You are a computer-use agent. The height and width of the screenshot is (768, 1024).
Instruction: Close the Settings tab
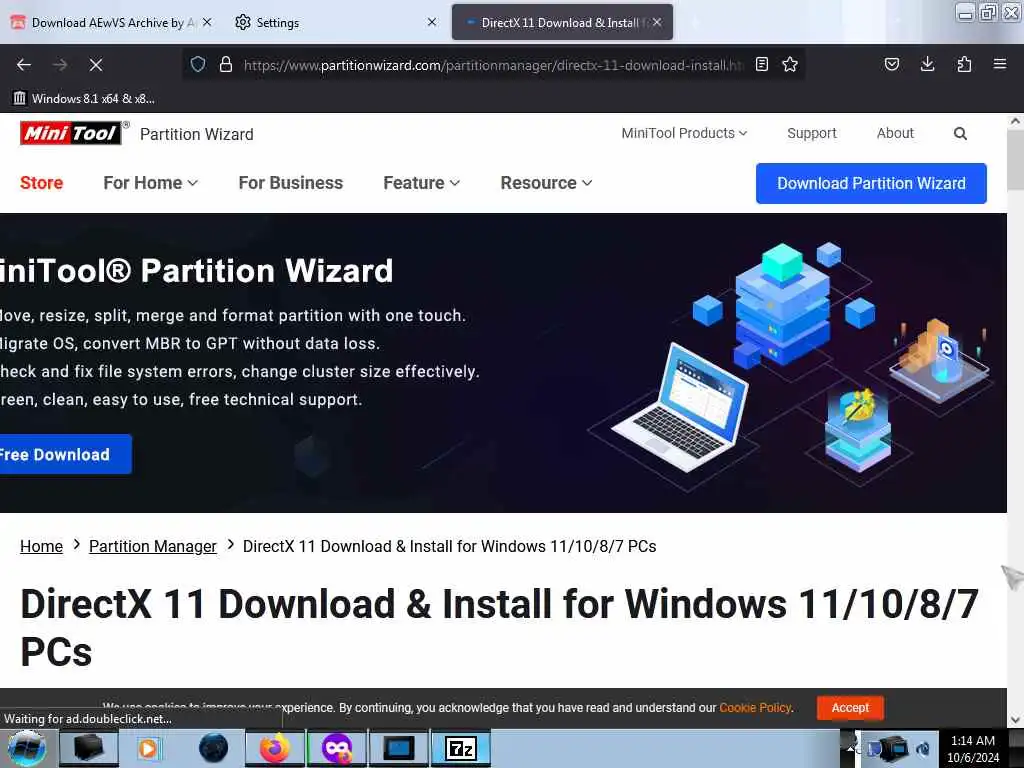coord(432,22)
